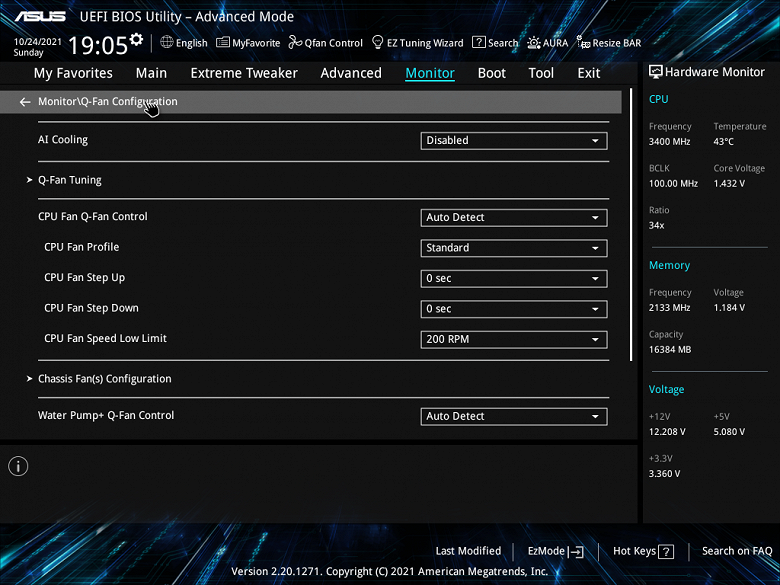
Task: Click the settings gear beside the clock
Action: click(x=136, y=39)
